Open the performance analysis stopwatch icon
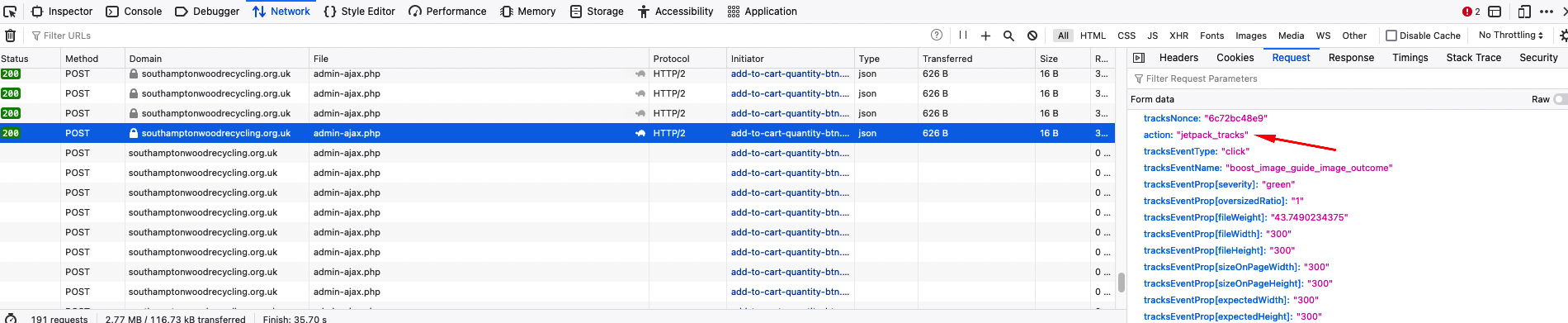Viewport: 1568px width, 323px height. pyautogui.click(x=11, y=319)
